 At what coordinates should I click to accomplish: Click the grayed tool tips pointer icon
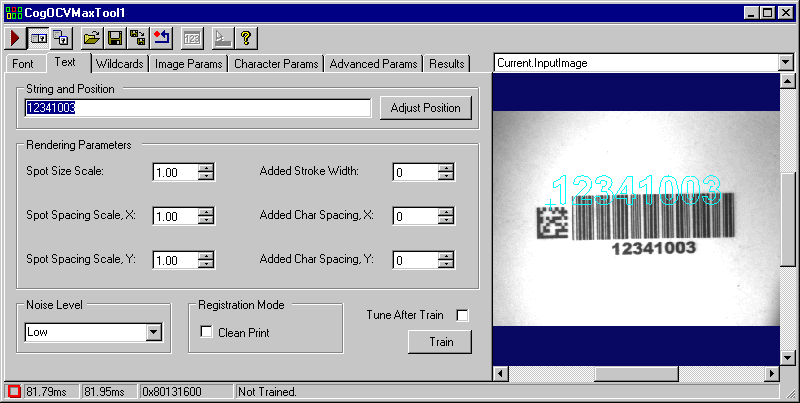point(222,38)
